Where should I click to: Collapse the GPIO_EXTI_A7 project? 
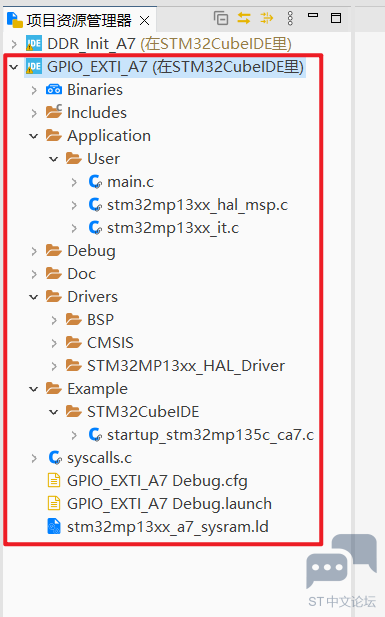(14, 67)
